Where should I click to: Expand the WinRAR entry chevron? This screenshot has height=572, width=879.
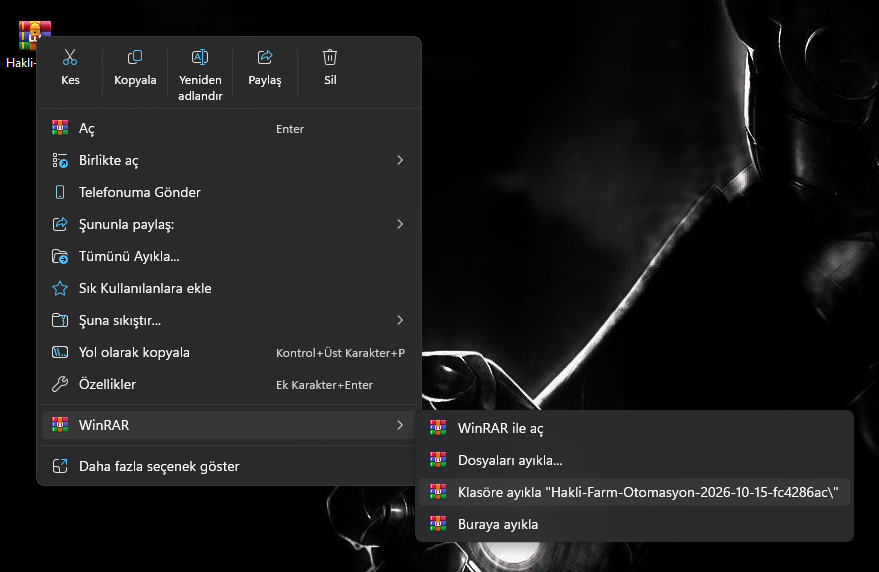[x=400, y=425]
